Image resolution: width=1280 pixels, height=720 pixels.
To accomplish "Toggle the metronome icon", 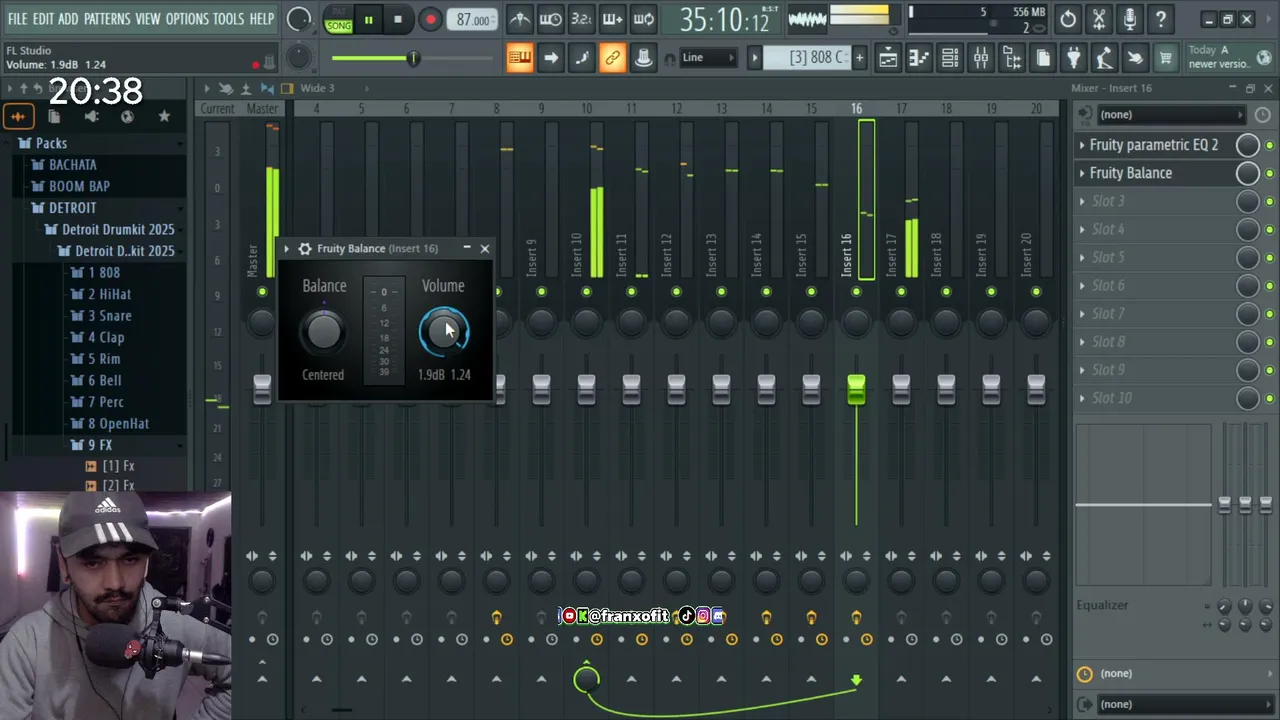I will [519, 19].
